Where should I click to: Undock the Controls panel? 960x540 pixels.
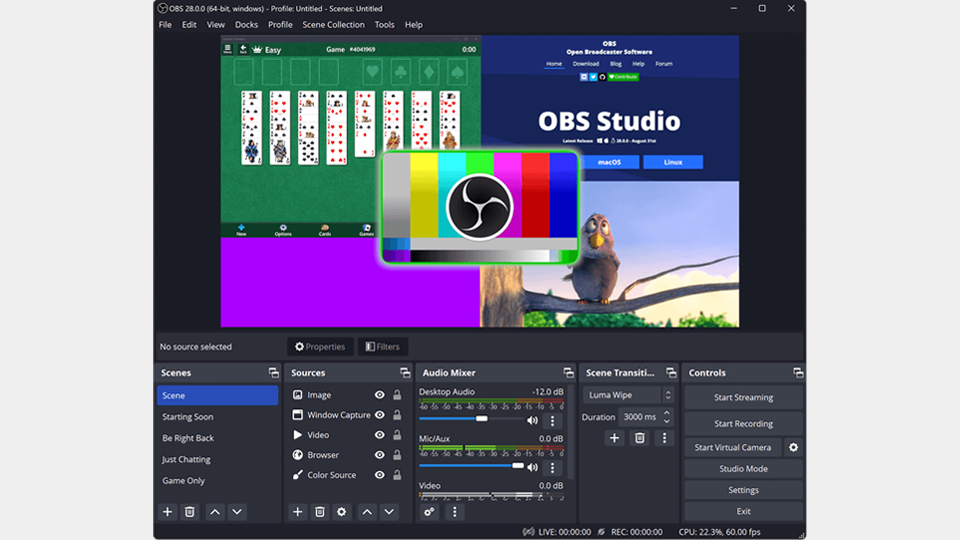(x=798, y=373)
